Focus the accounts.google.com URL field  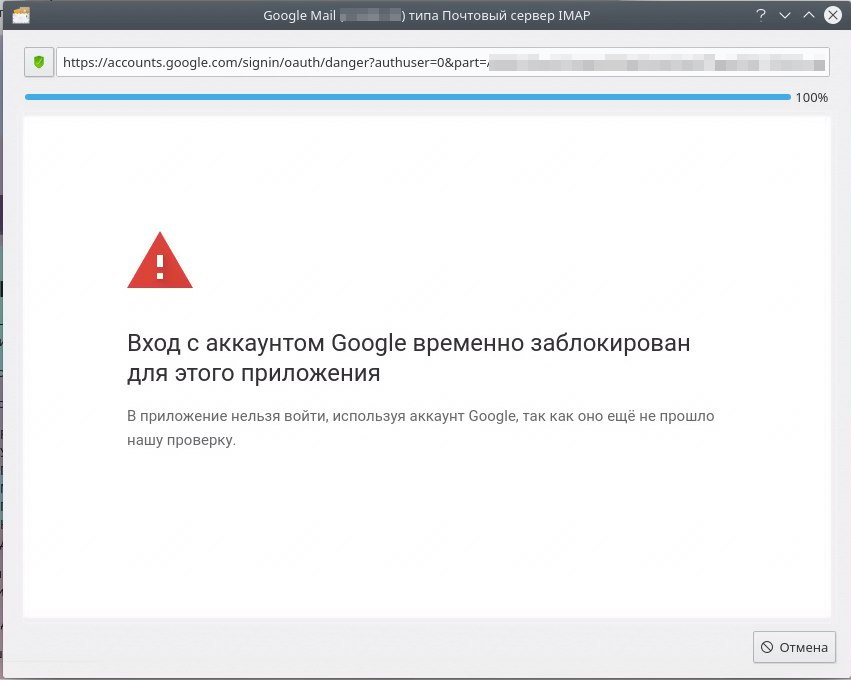pyautogui.click(x=443, y=62)
